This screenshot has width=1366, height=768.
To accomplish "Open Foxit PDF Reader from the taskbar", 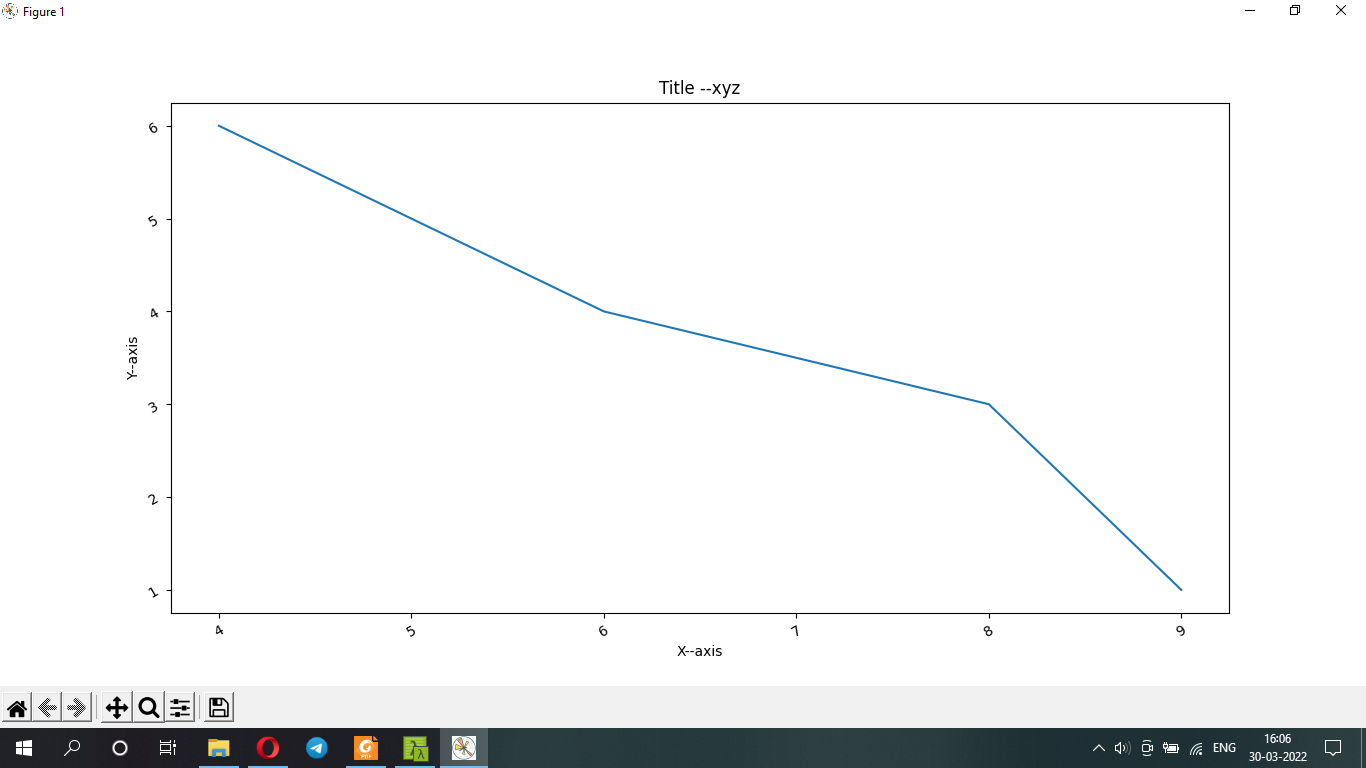I will click(365, 747).
